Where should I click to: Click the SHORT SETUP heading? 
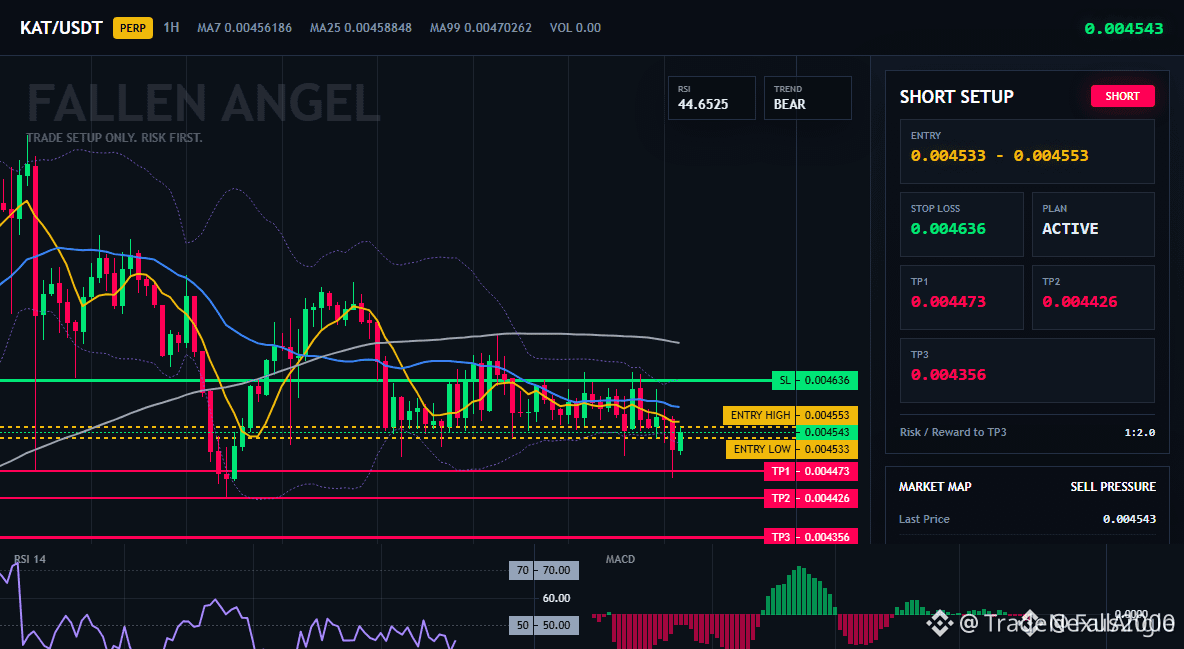tap(956, 97)
